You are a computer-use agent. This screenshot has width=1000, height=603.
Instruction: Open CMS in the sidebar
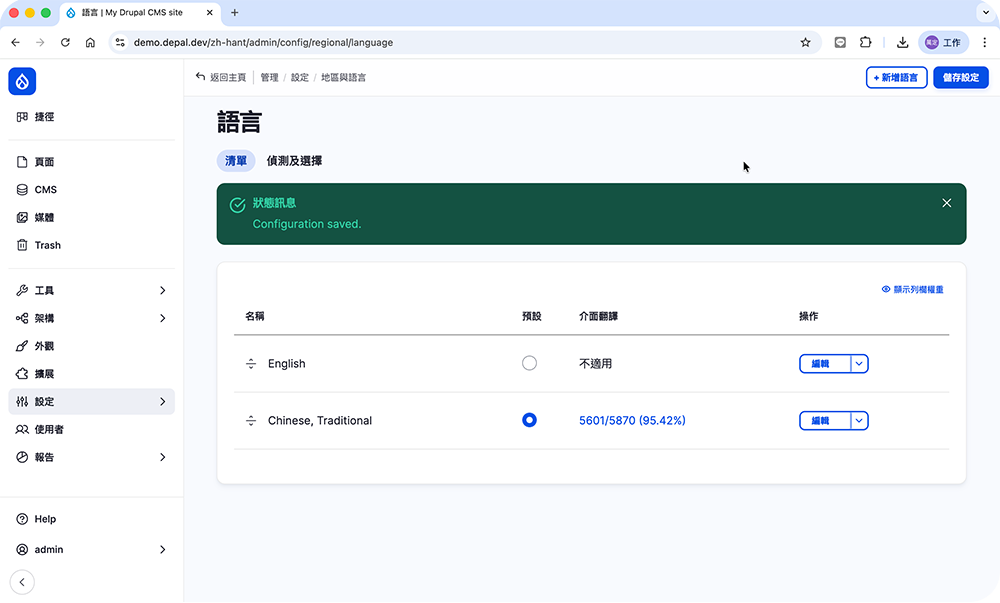pyautogui.click(x=46, y=190)
